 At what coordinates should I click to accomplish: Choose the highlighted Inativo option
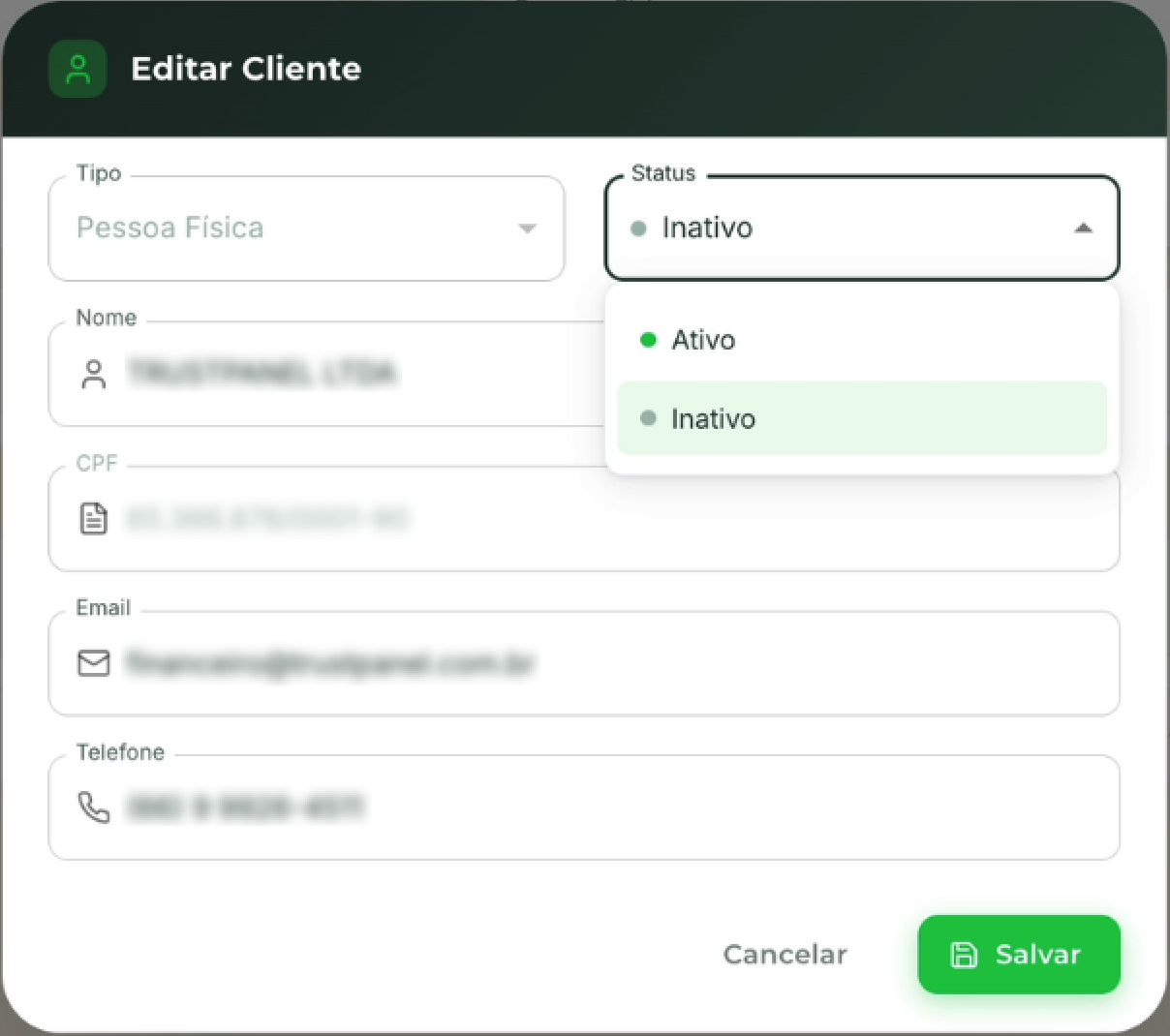(x=862, y=418)
